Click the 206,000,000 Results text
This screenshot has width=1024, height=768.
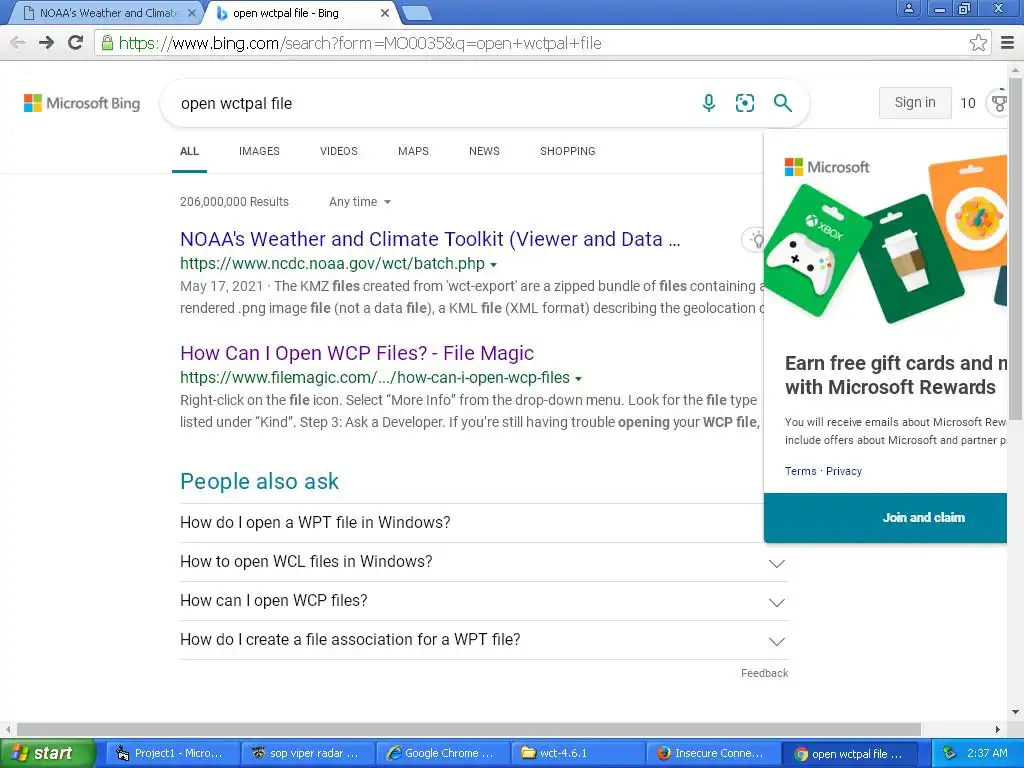pos(234,202)
